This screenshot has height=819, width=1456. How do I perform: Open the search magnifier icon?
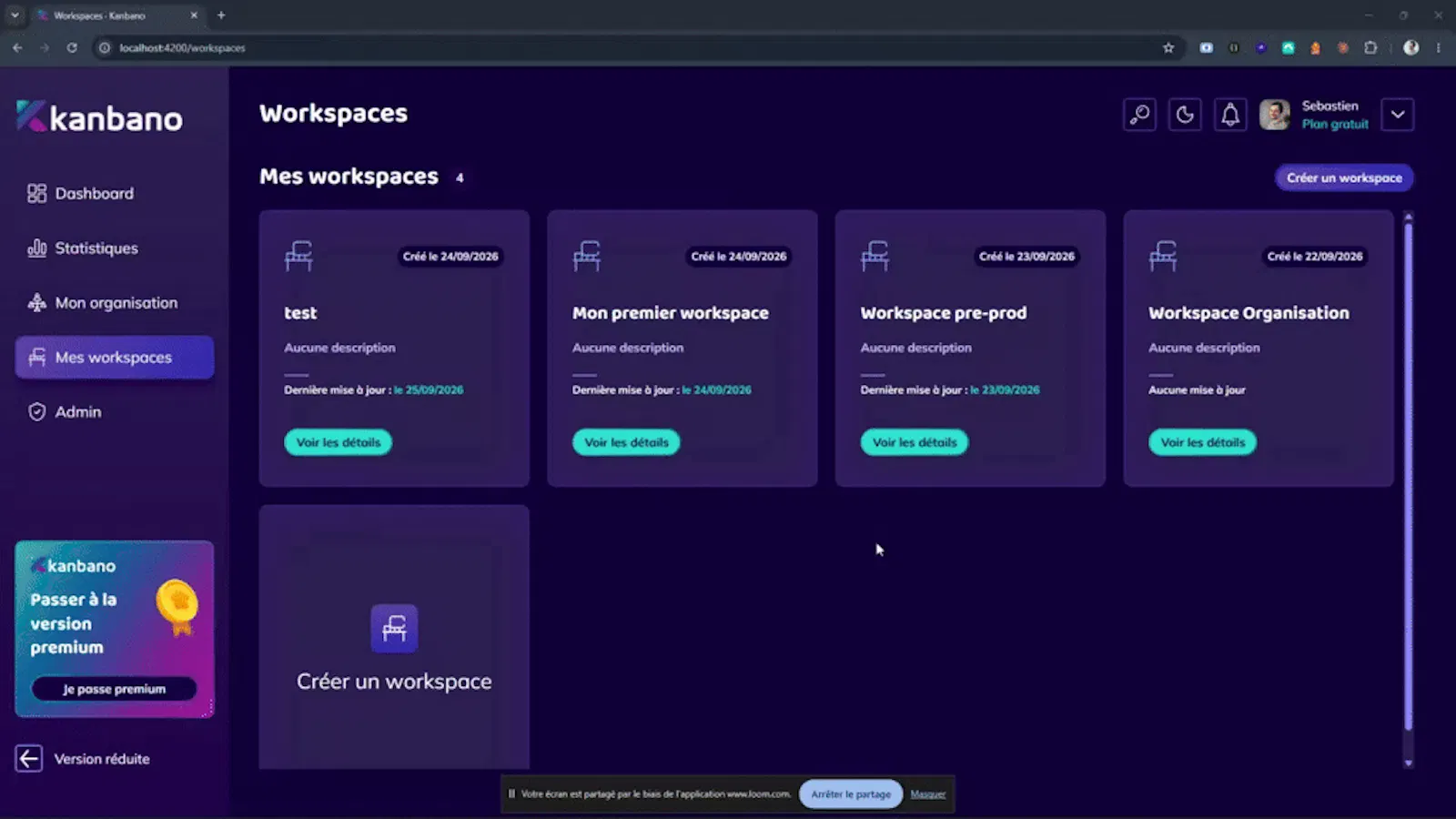[1139, 115]
